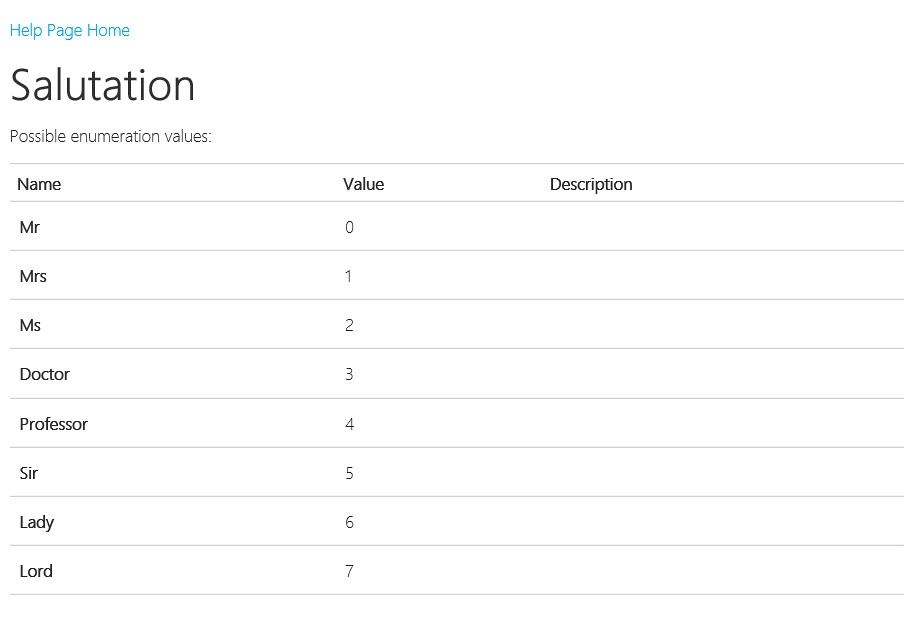
Task: Click value 7 in the Lord row
Action: (349, 571)
